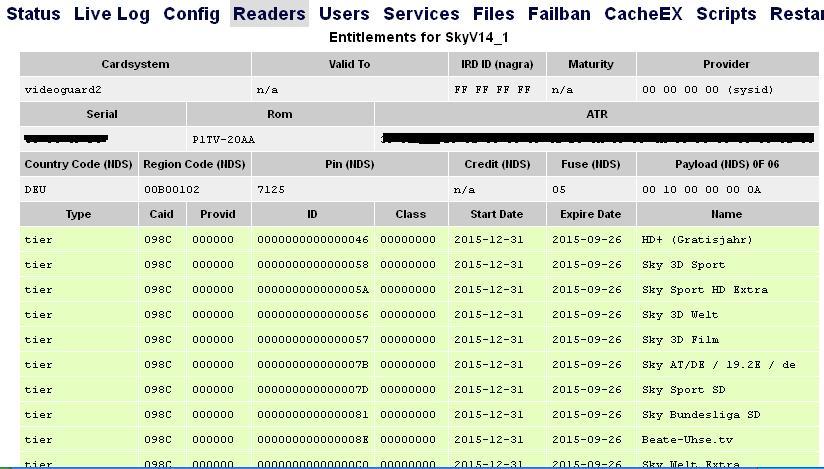The image size is (824, 469).
Task: Click the Rom value P1TV-20AA
Action: (223, 139)
